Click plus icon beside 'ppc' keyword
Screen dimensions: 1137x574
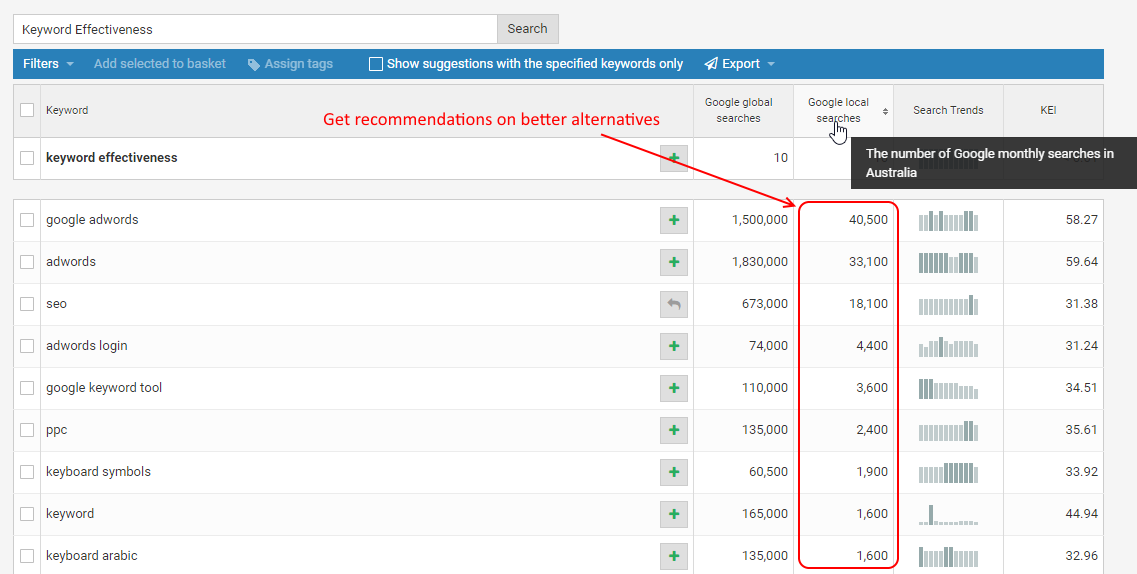pyautogui.click(x=673, y=430)
